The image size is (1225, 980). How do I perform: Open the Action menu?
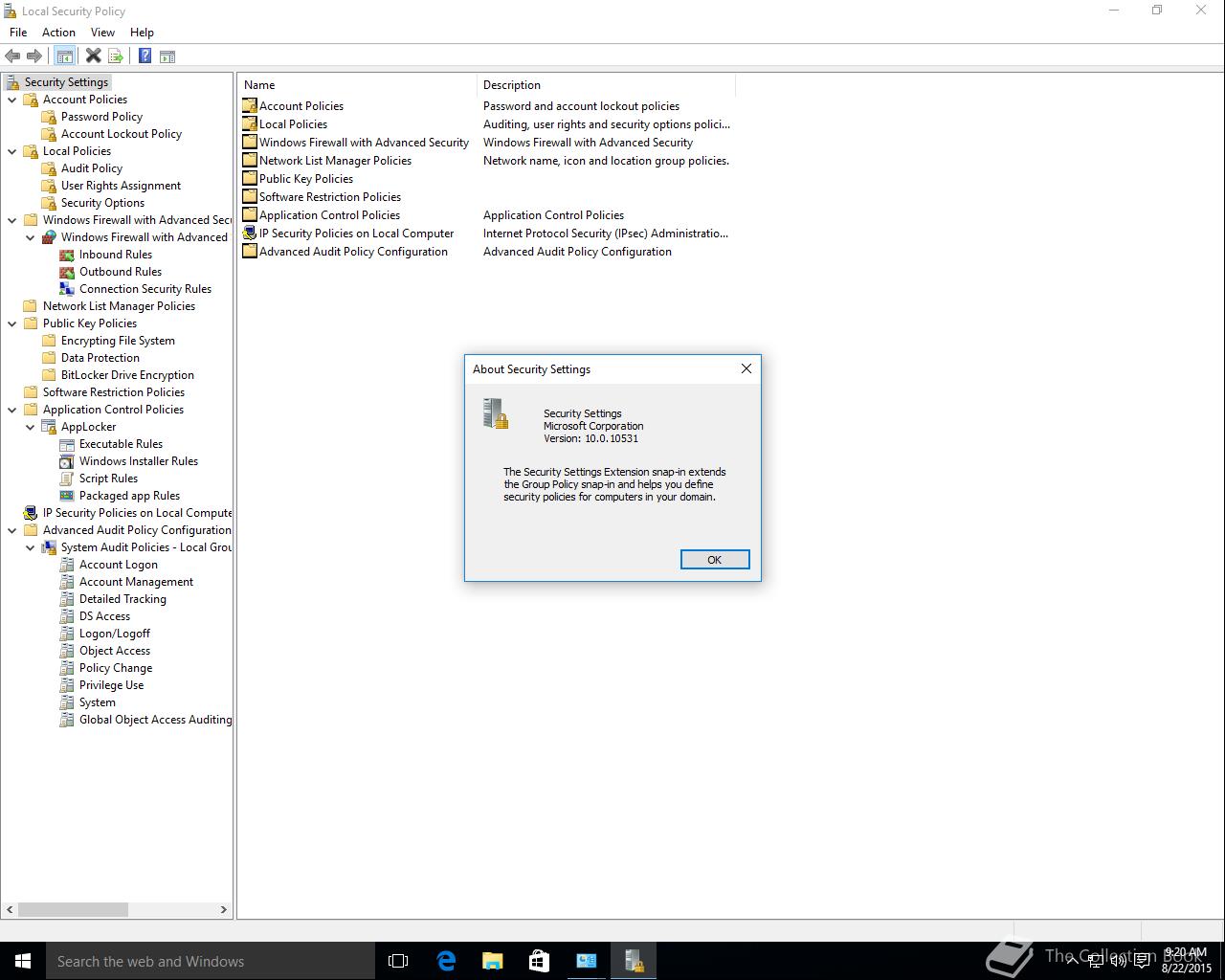58,33
